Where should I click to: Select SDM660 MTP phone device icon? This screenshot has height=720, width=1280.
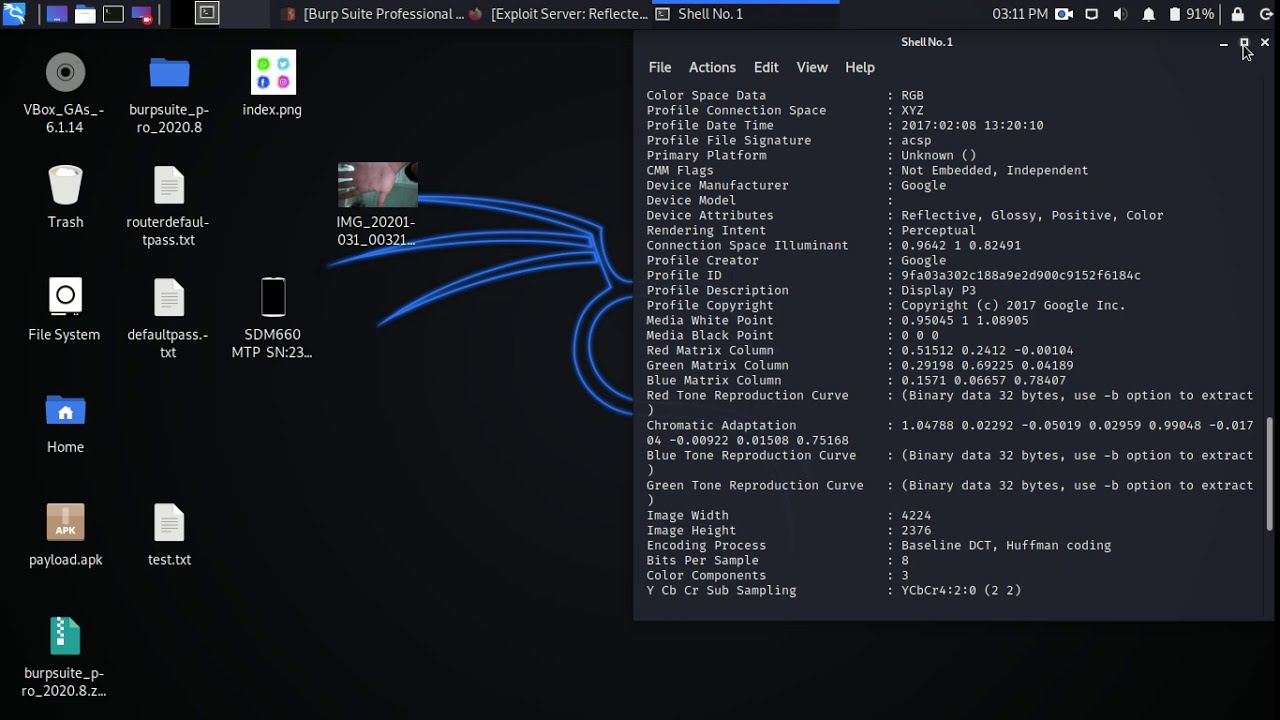pos(272,318)
